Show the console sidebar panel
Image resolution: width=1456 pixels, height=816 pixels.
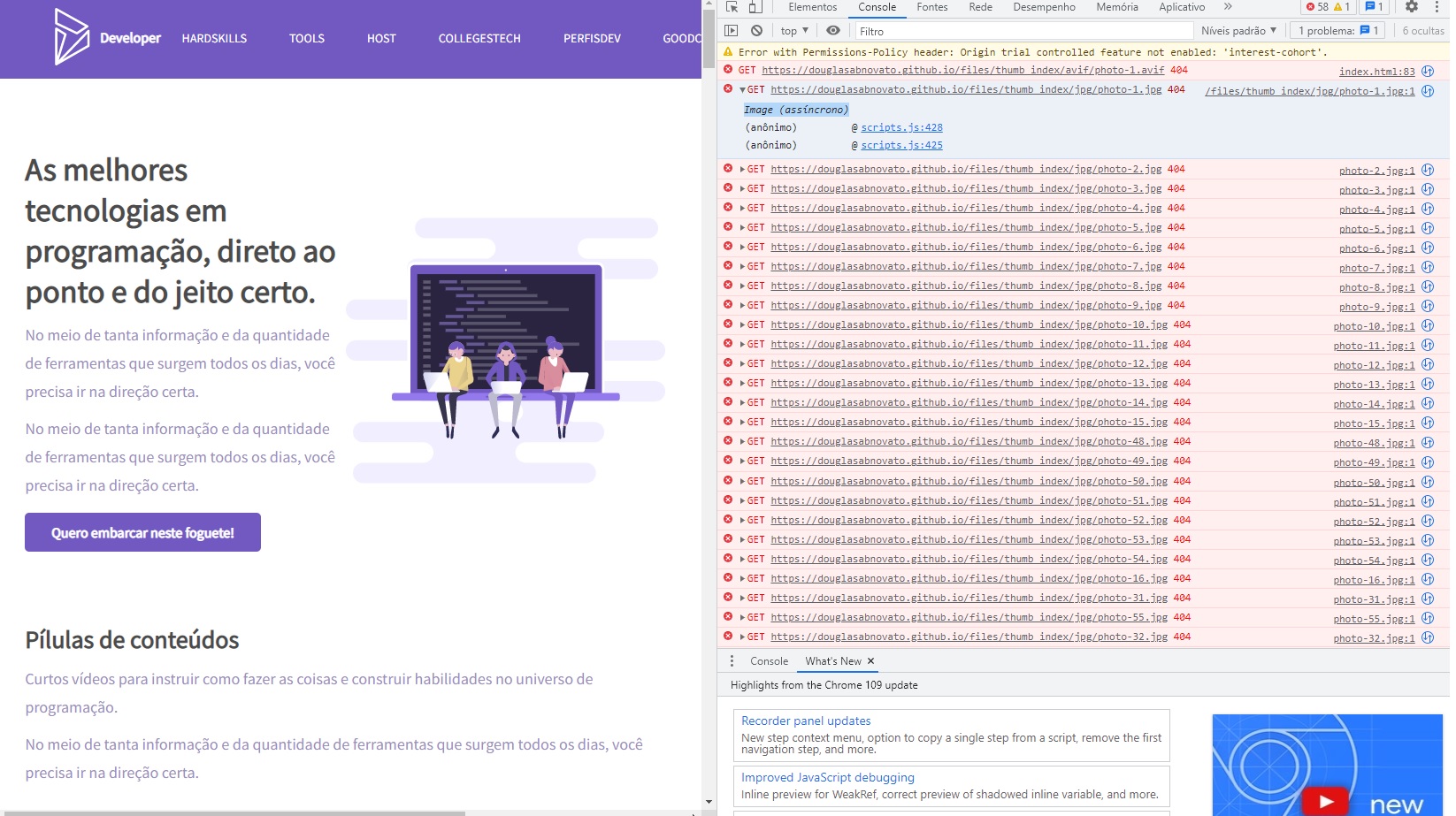tap(732, 30)
